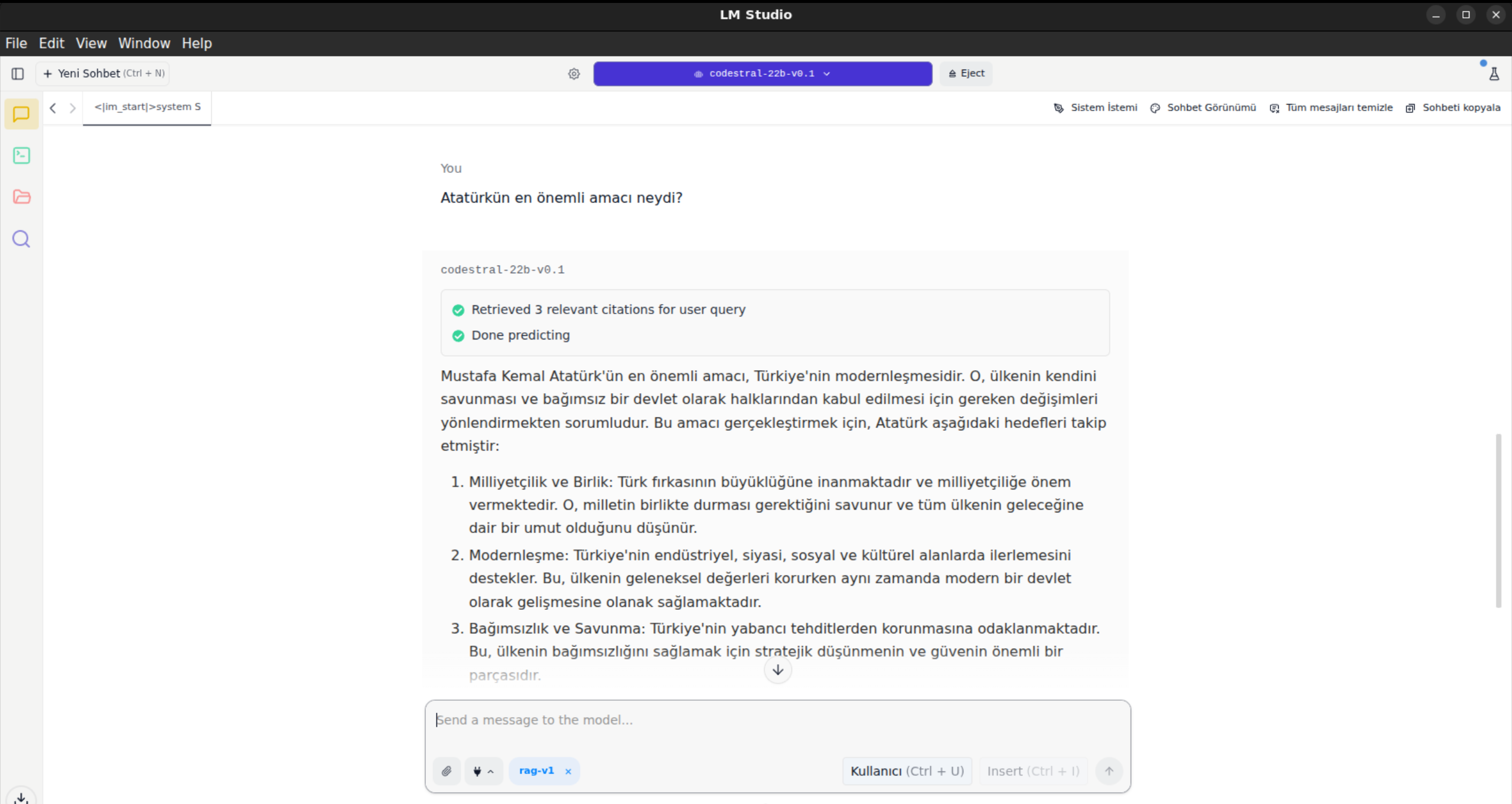This screenshot has height=804, width=1512.
Task: Open the Developer terminal sidebar icon
Action: (21, 155)
